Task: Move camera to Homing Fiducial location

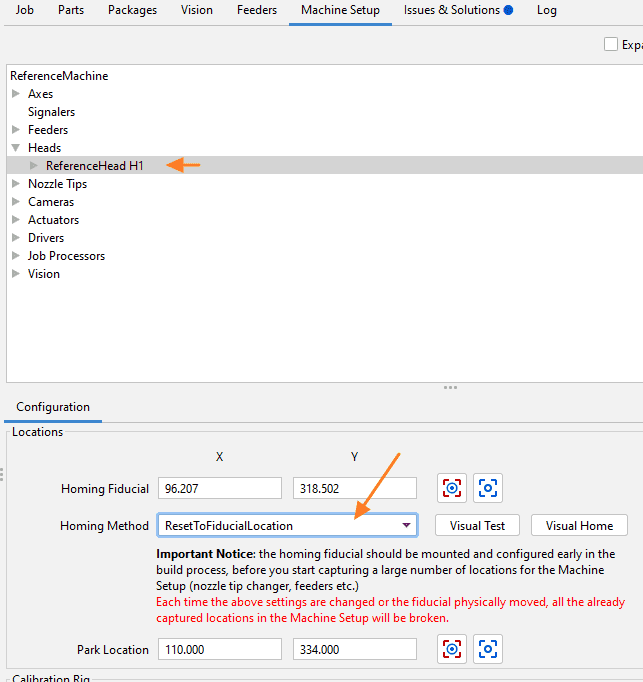Action: click(x=488, y=488)
